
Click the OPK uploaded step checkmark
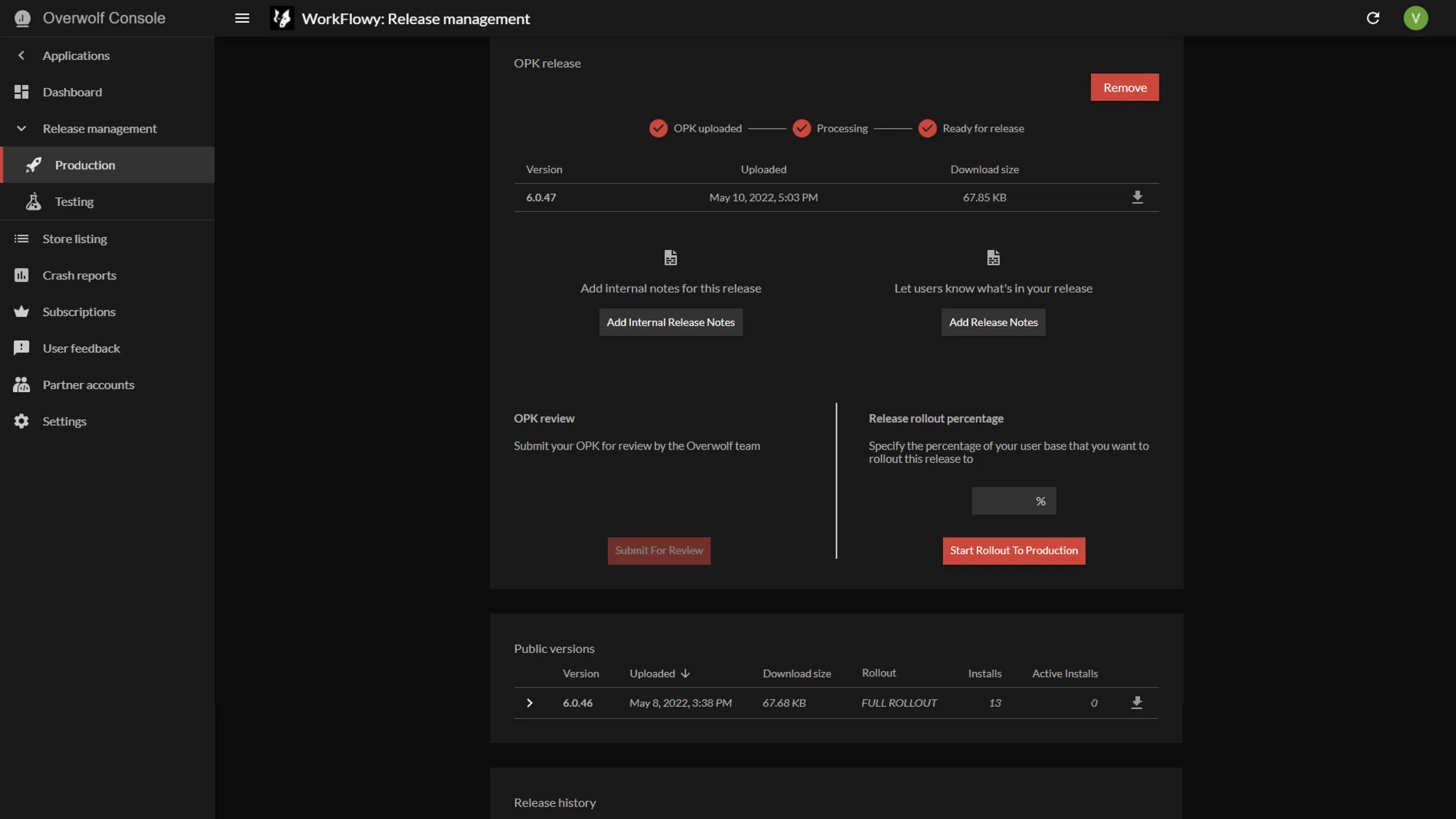pos(658,128)
